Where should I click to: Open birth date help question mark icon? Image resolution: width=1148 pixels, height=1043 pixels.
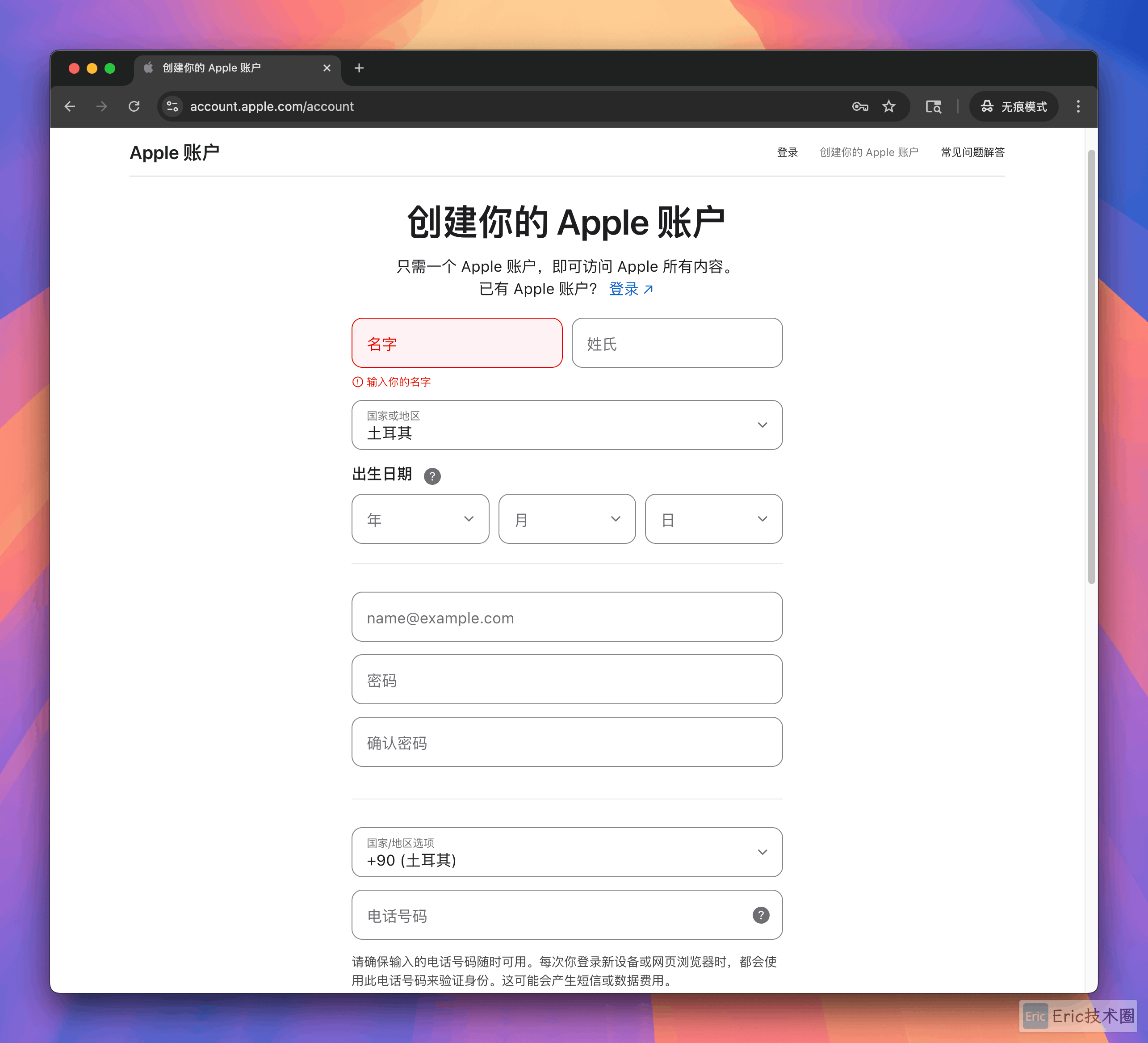(432, 476)
